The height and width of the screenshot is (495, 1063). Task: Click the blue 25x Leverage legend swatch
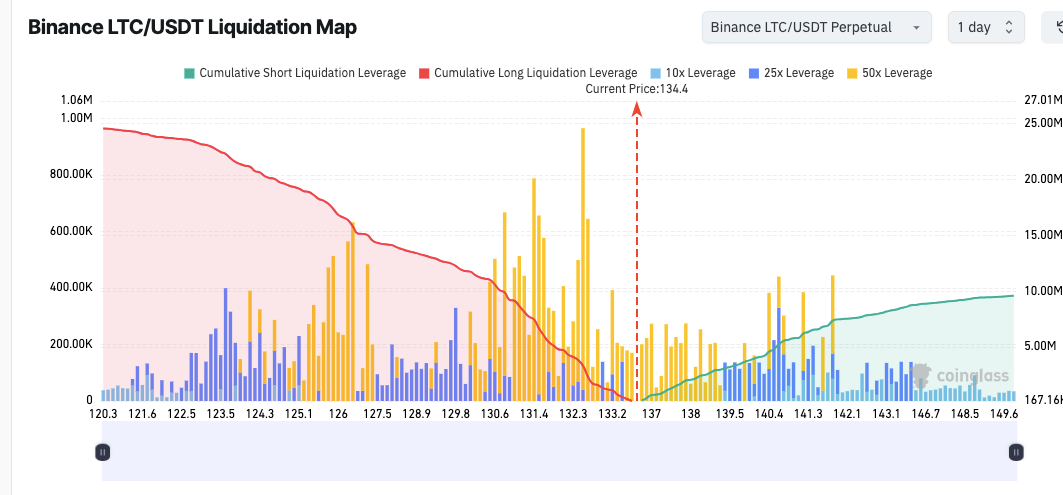[x=755, y=73]
